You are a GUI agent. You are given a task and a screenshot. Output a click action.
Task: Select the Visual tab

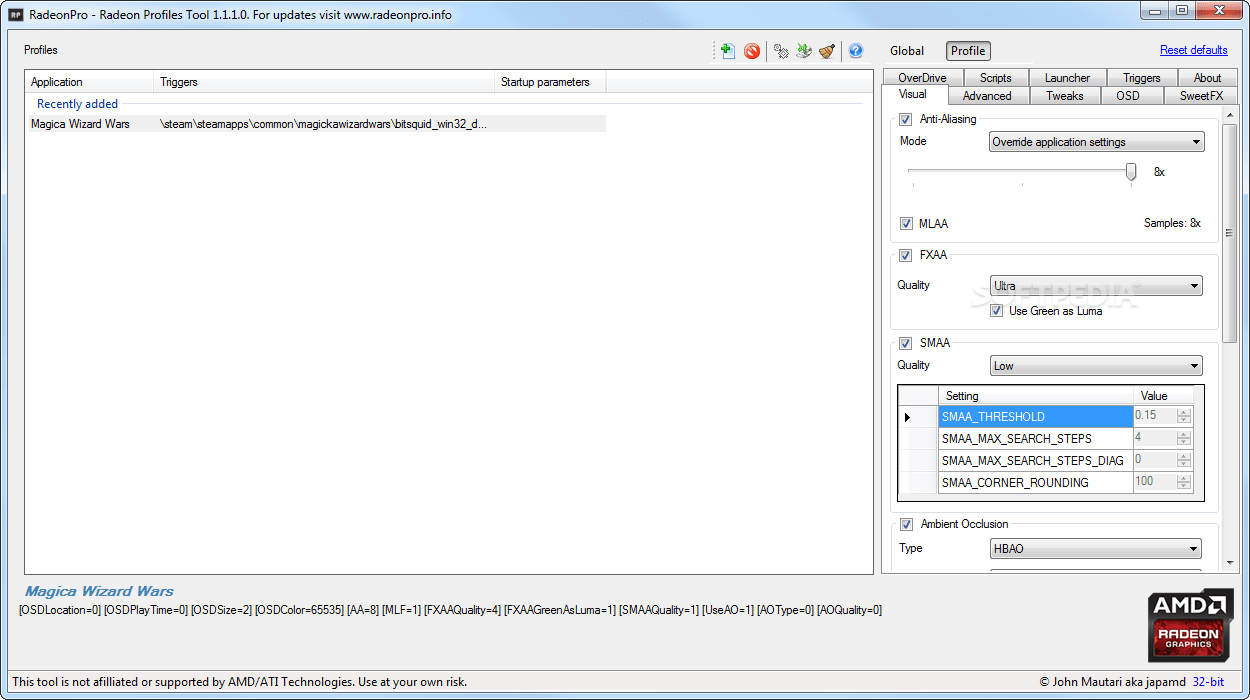(x=912, y=94)
